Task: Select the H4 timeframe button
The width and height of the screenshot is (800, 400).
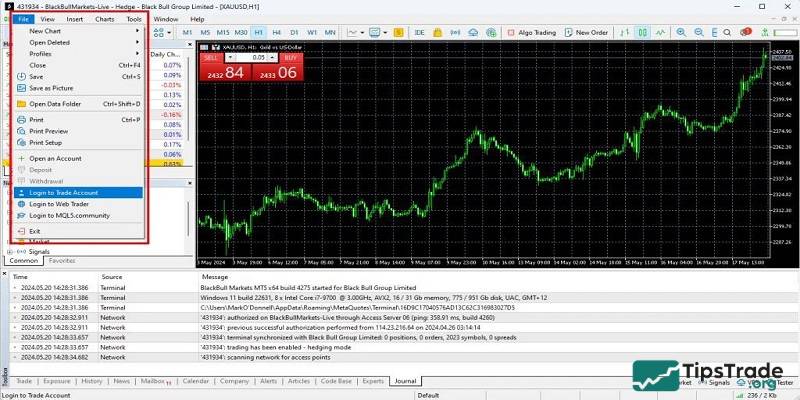Action: (276, 32)
